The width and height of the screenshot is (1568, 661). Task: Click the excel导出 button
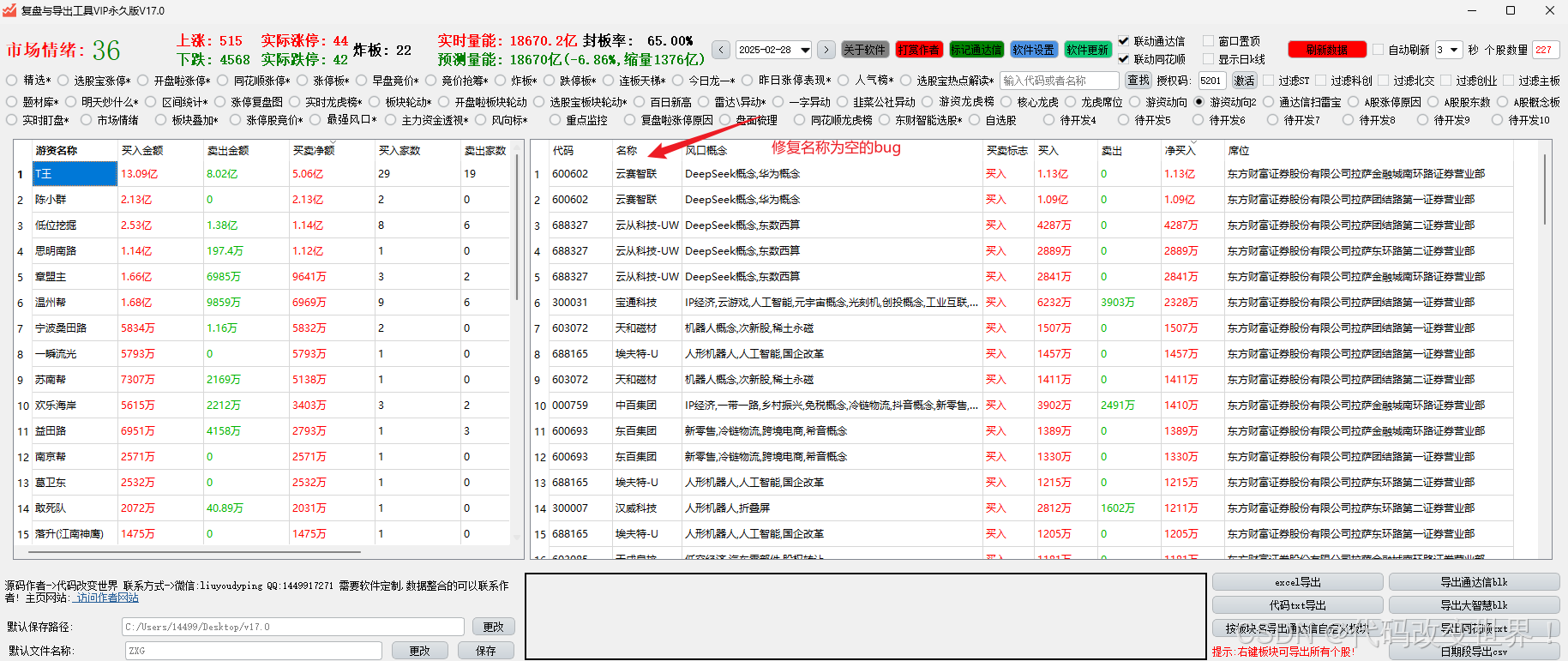coord(1298,582)
